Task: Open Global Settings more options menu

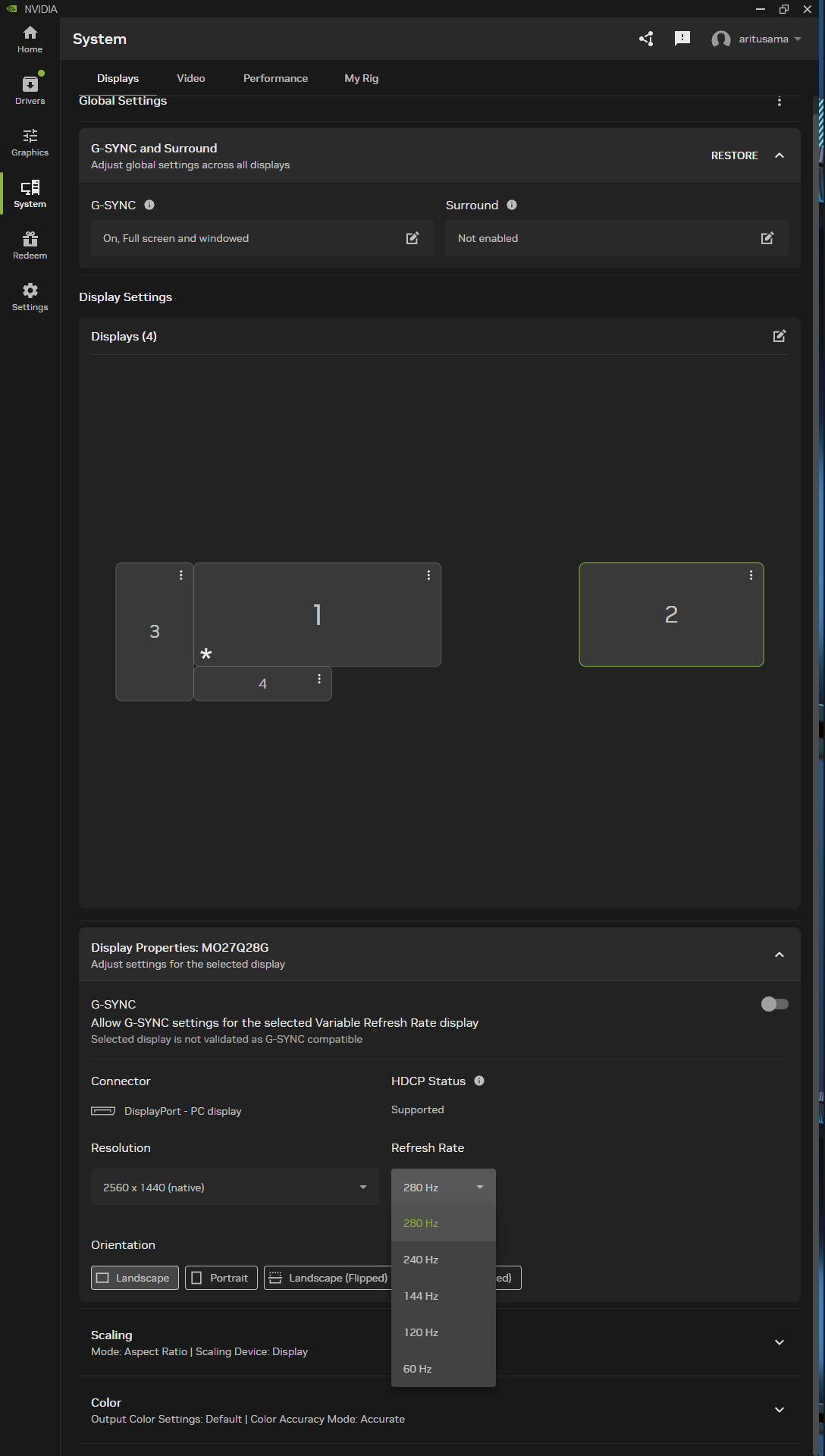Action: pyautogui.click(x=780, y=102)
